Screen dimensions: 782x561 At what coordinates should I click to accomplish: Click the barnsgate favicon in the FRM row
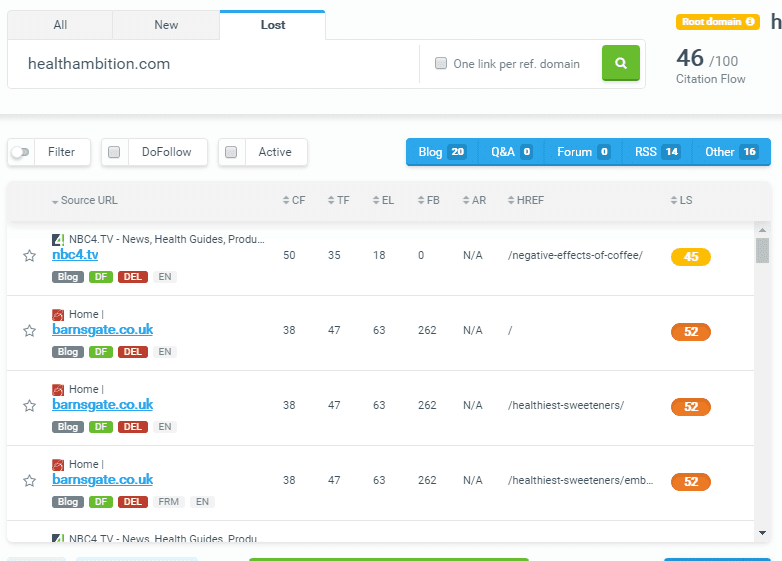click(x=58, y=465)
